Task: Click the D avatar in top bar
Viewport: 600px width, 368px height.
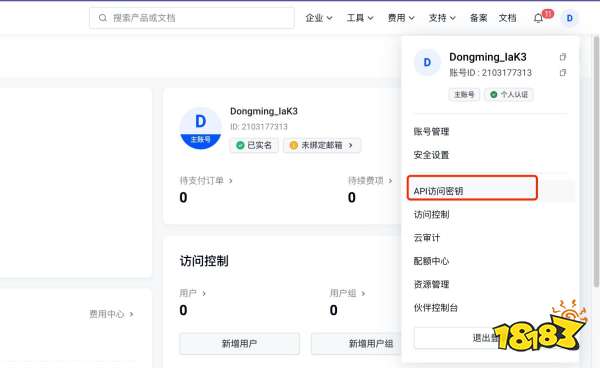Action: point(569,18)
